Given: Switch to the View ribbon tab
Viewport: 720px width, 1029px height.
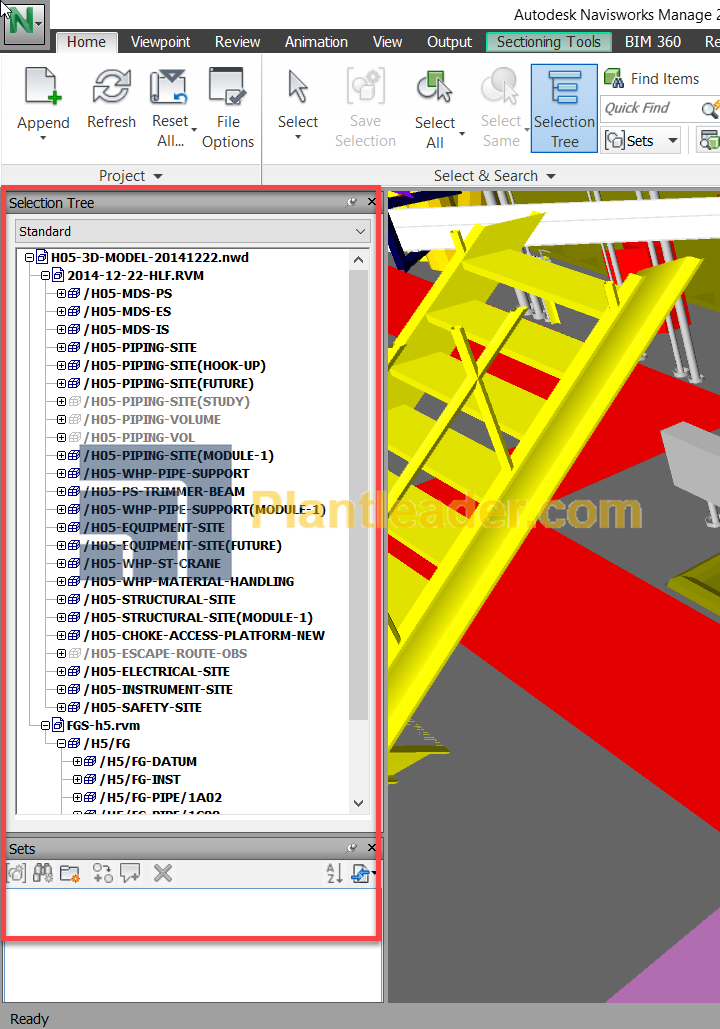Looking at the screenshot, I should (387, 42).
